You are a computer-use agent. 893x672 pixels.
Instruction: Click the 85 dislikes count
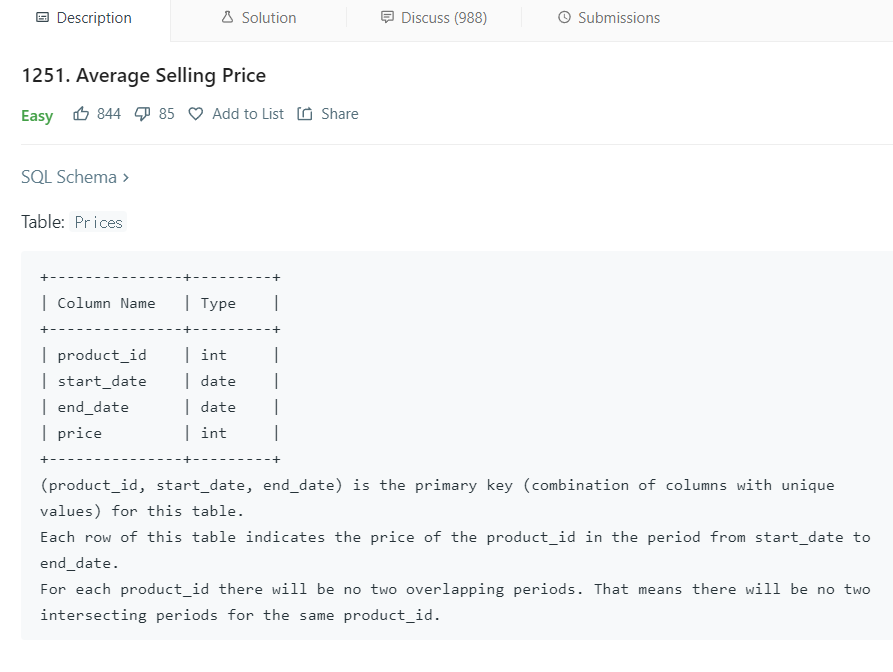point(166,114)
